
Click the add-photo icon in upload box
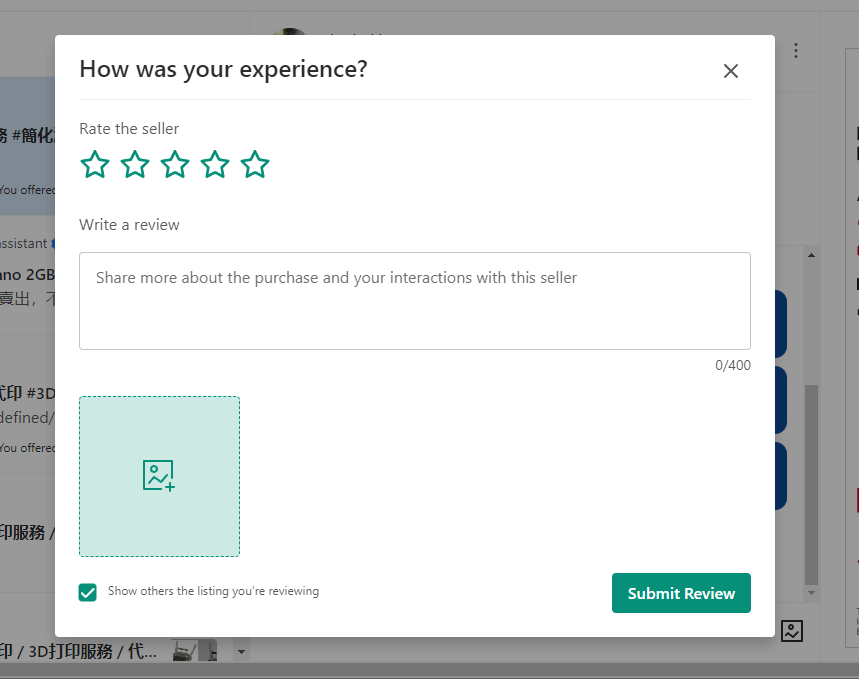[159, 476]
